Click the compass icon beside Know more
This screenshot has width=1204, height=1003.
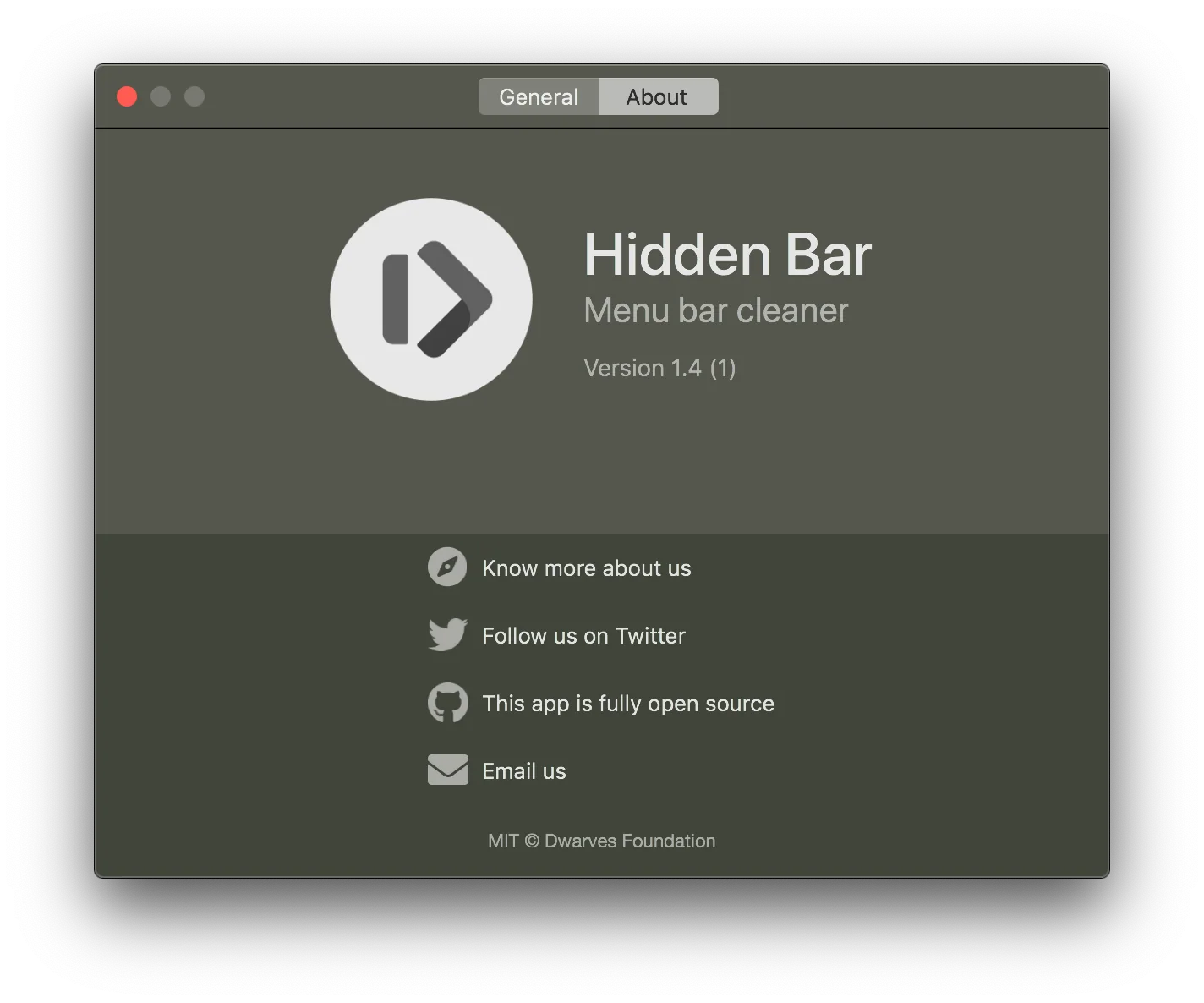(x=447, y=567)
